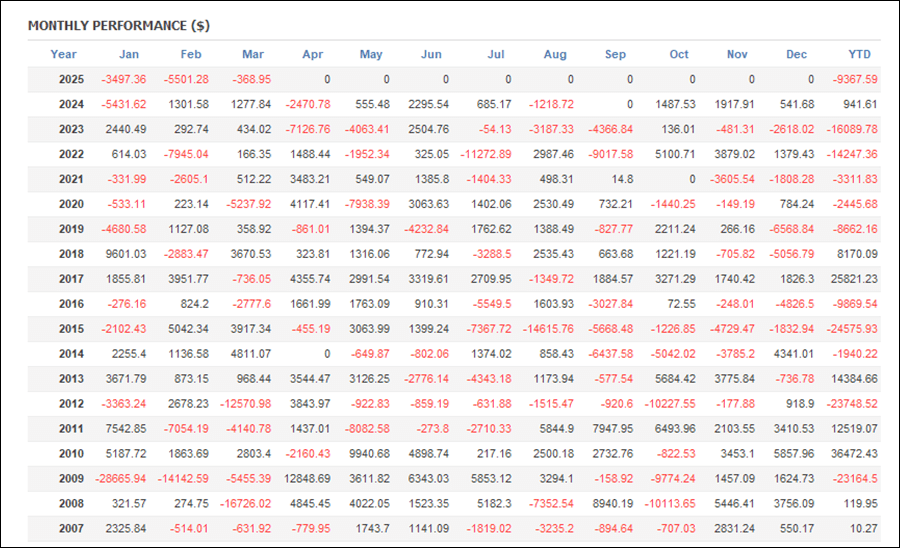This screenshot has width=900, height=548.
Task: Click the 2018 January value 9601.03
Action: [126, 254]
